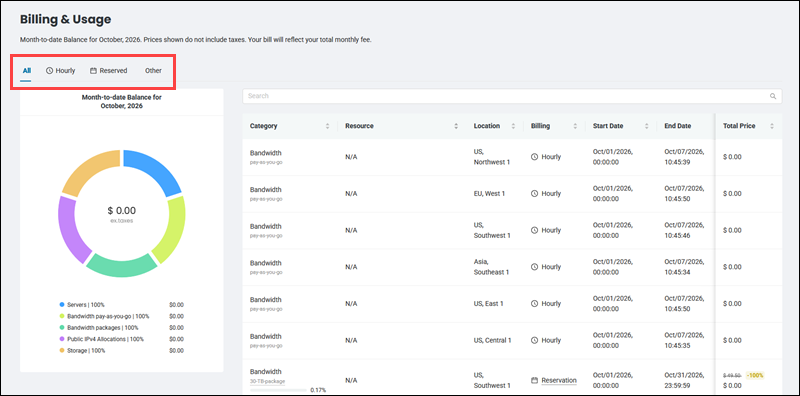Image resolution: width=800 pixels, height=396 pixels.
Task: Select legend entry 'Servers | 100%'
Action: pos(86,305)
